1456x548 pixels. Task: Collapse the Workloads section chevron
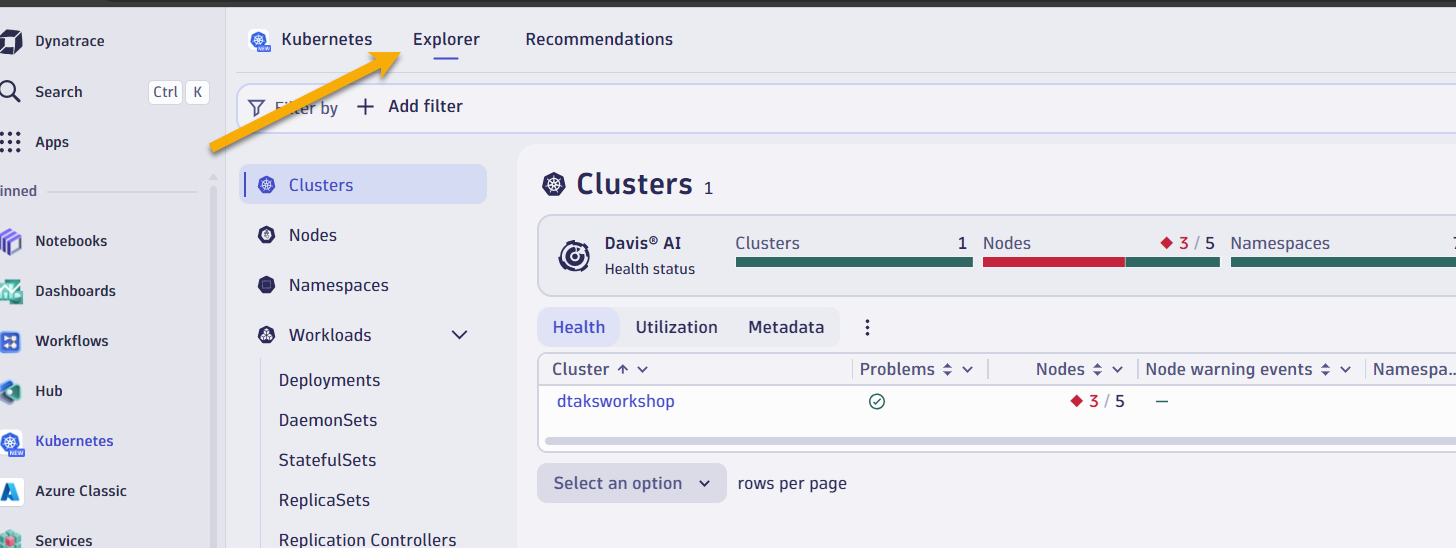460,335
